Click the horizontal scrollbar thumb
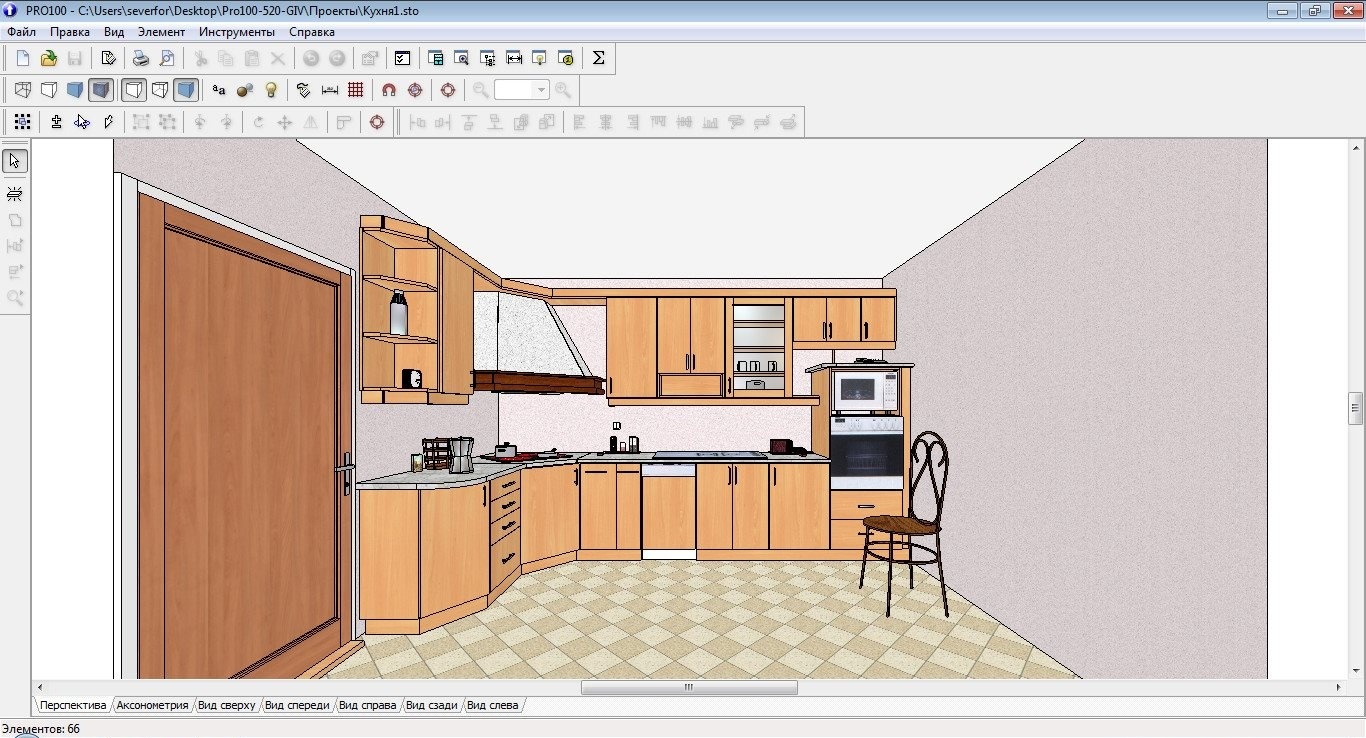 (689, 688)
